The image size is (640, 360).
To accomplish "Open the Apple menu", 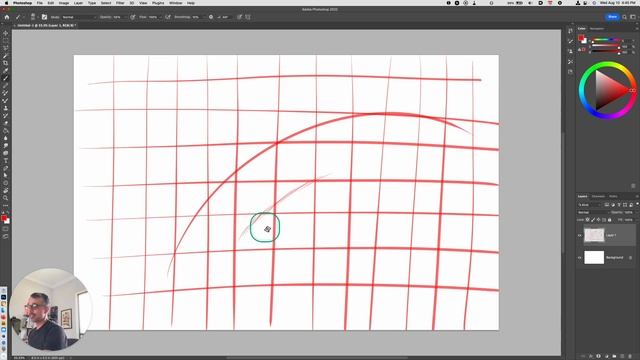I will click(6, 3).
